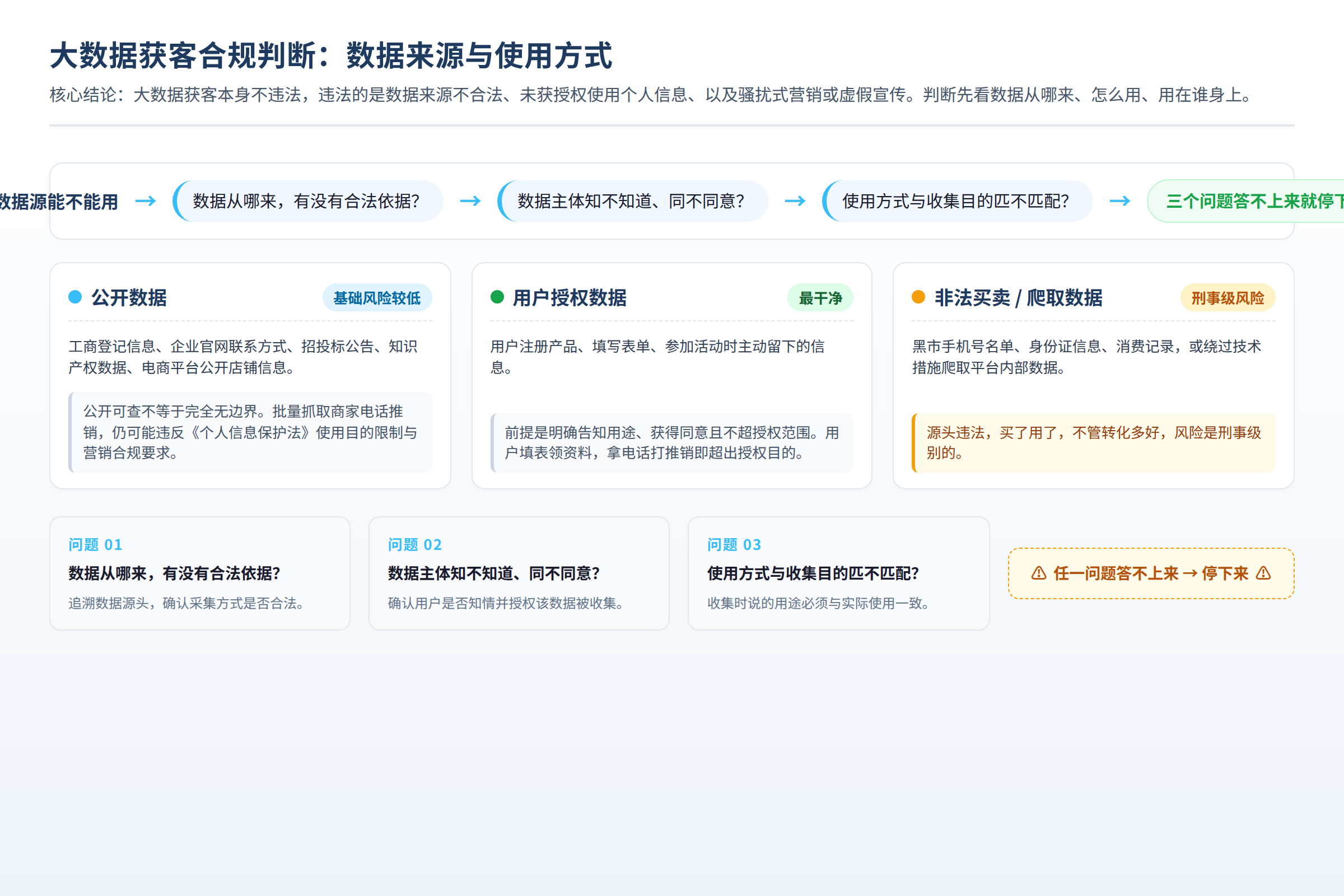Click the text starting 工商登记信息、企业官网联系方式
Image resolution: width=1344 pixels, height=896 pixels.
(x=243, y=357)
